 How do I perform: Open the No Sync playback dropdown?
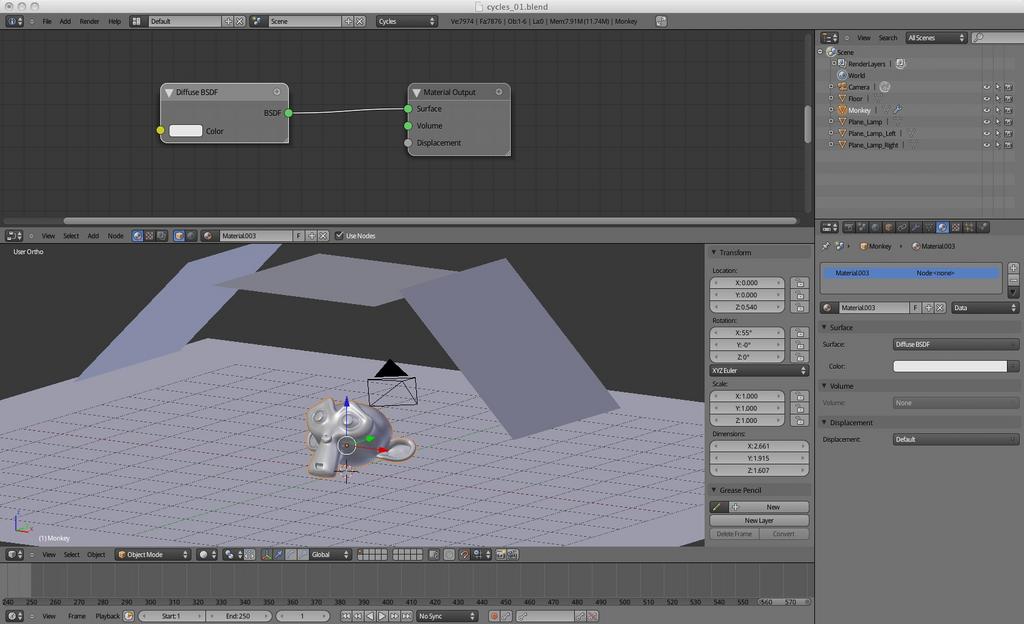tap(447, 616)
